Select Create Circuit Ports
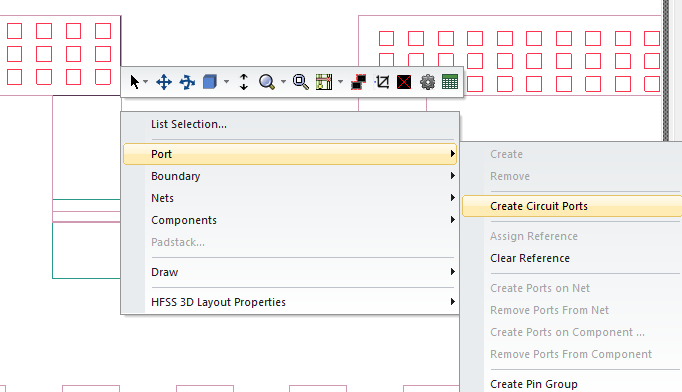The height and width of the screenshot is (392, 682). click(x=572, y=206)
